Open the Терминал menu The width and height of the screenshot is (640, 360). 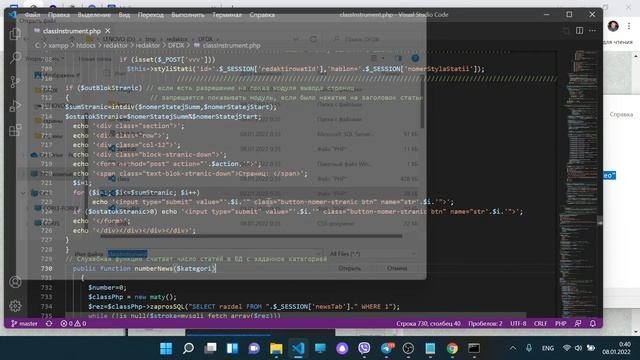pyautogui.click(x=227, y=15)
